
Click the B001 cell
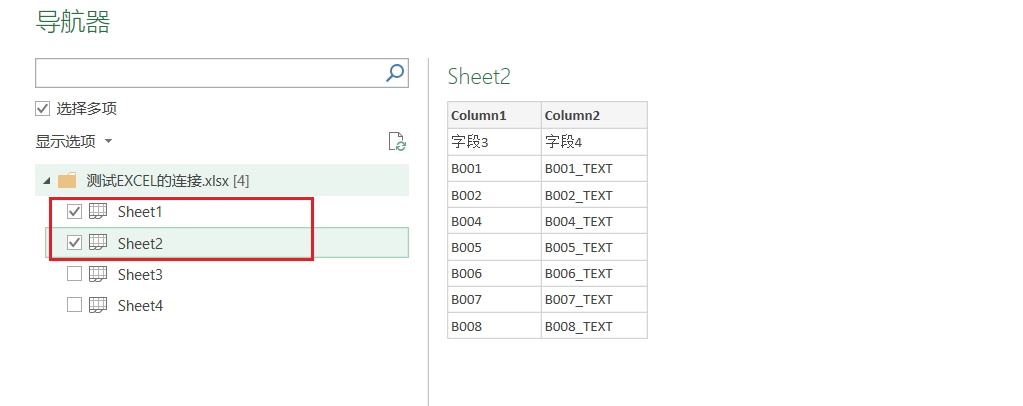pyautogui.click(x=495, y=168)
